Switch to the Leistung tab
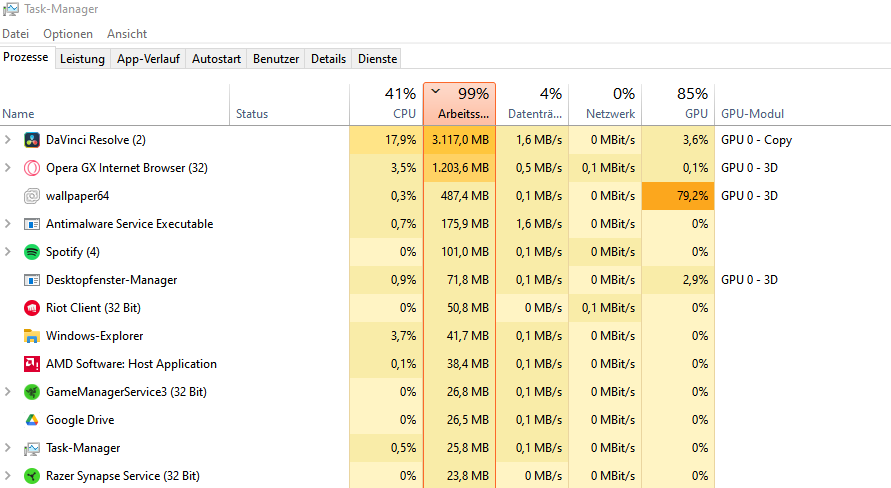The image size is (891, 488). coord(82,59)
